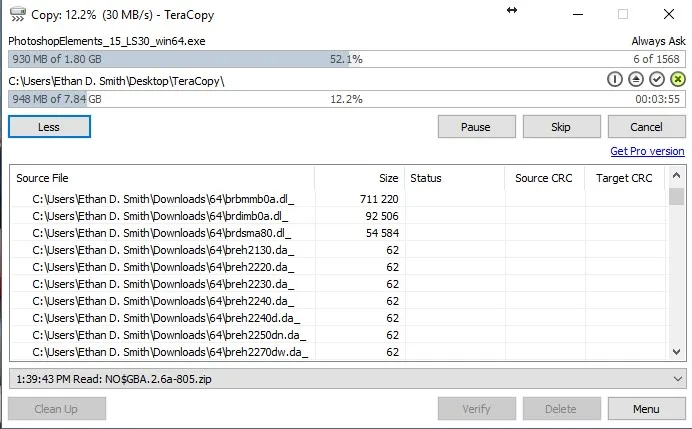Open the Get Pro version link
This screenshot has height=429, width=692.
click(647, 151)
